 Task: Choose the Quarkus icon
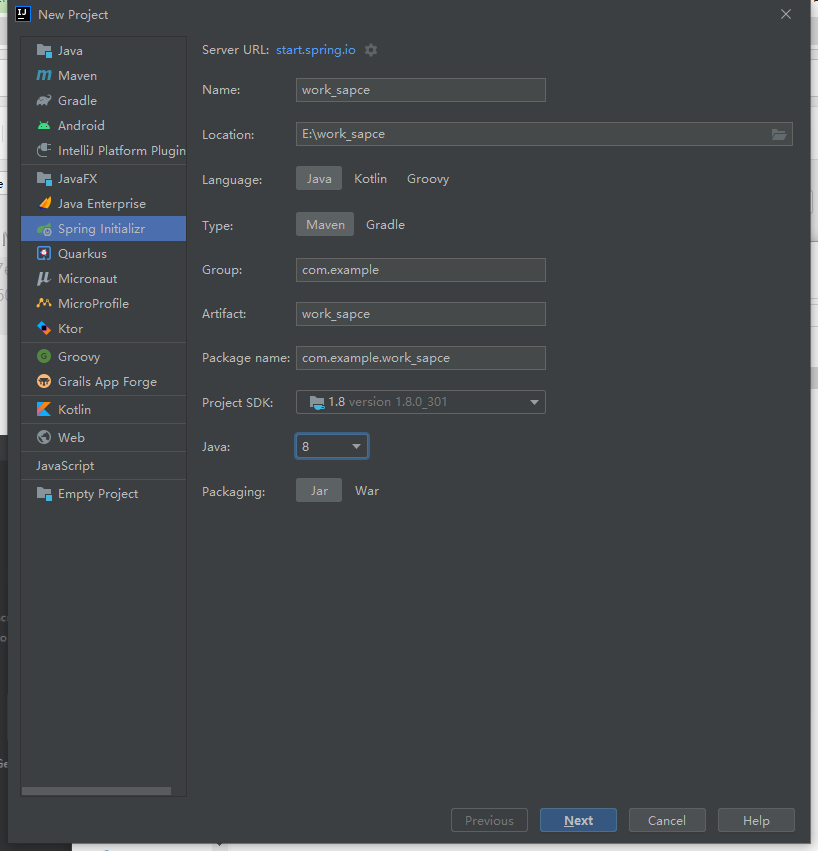click(44, 253)
